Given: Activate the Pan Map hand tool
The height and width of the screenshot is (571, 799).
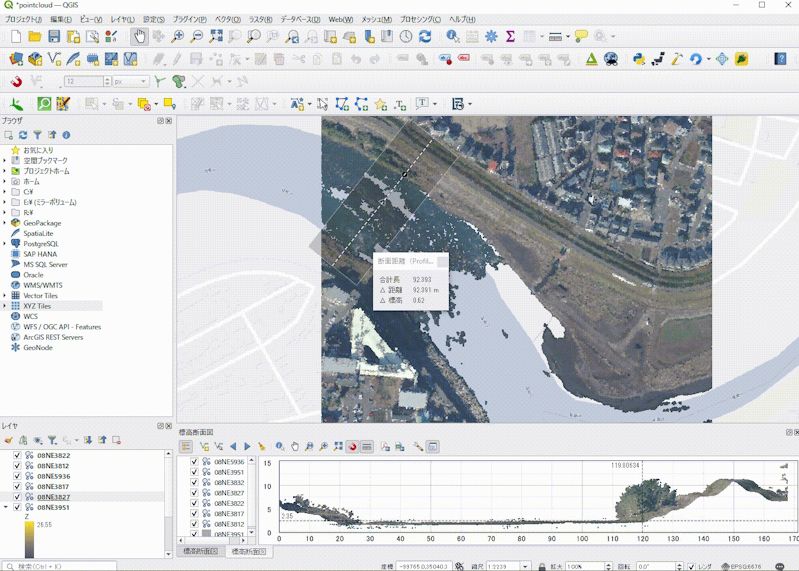Looking at the screenshot, I should coord(139,36).
